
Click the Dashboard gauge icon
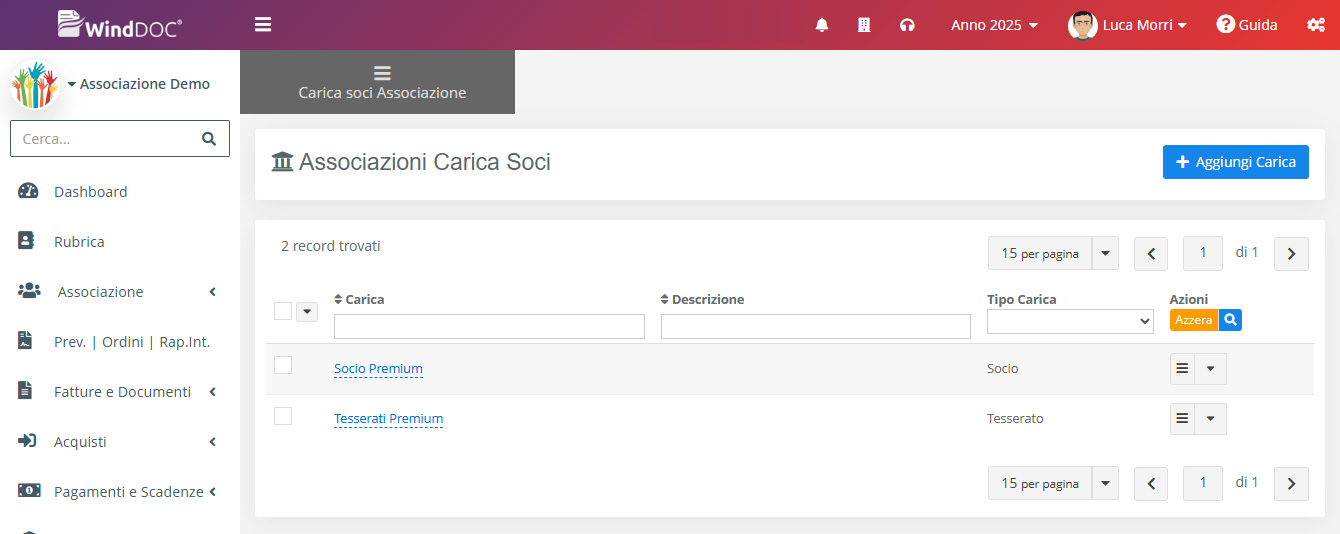tap(28, 191)
